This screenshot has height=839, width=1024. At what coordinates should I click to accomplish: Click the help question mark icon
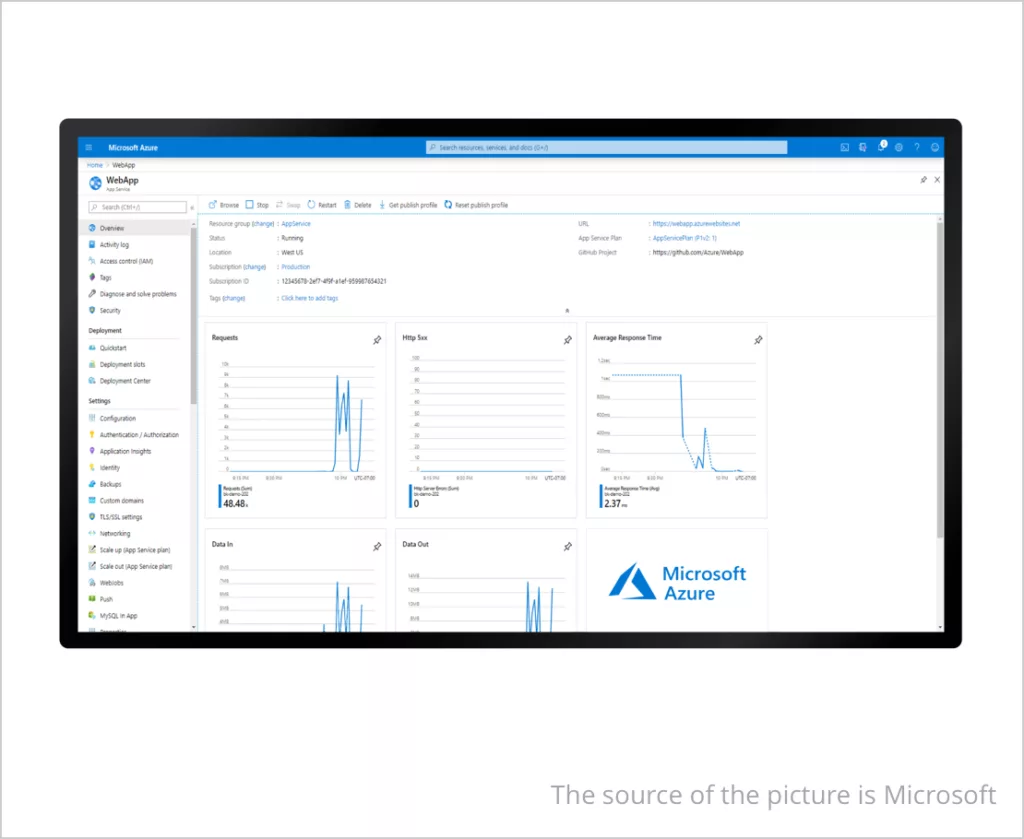916,148
